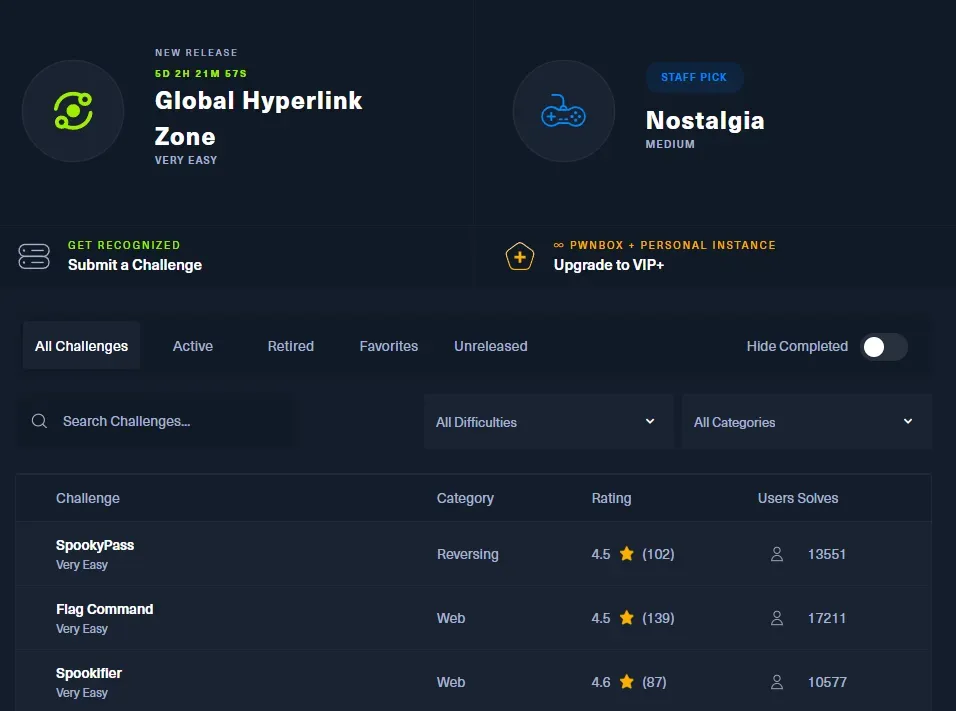Open the SpookyPass challenge row

pyautogui.click(x=95, y=546)
